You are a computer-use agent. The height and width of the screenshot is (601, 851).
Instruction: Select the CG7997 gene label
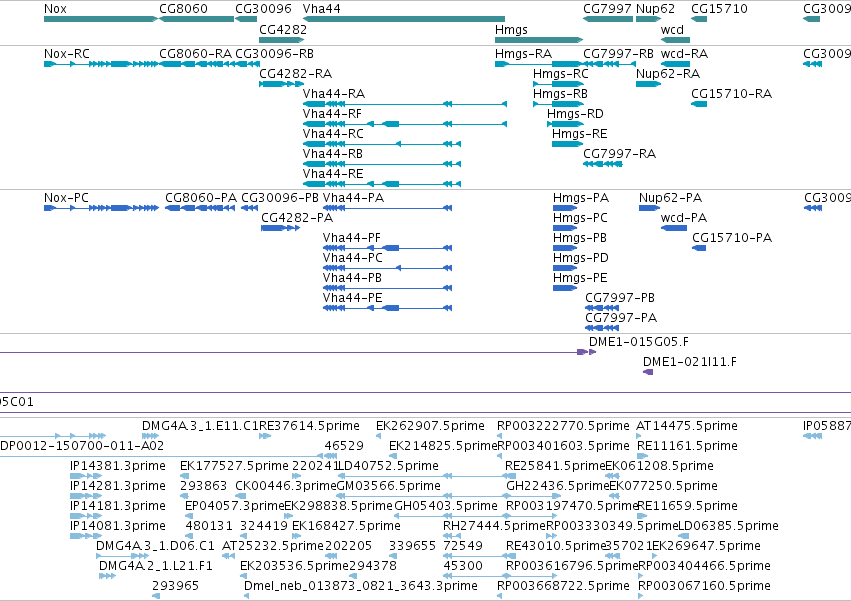pos(607,9)
